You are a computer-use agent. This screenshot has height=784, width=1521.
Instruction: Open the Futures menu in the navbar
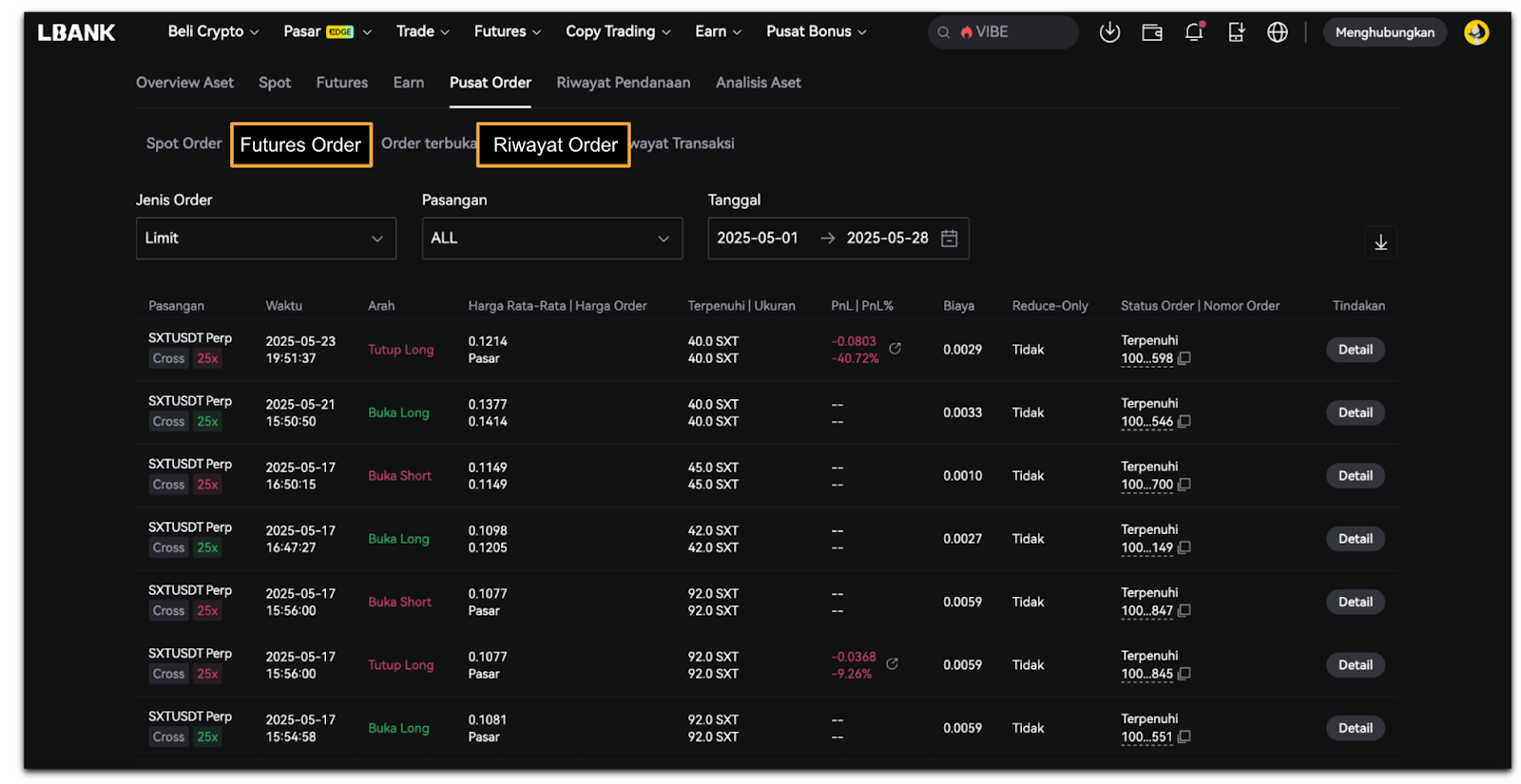[507, 31]
